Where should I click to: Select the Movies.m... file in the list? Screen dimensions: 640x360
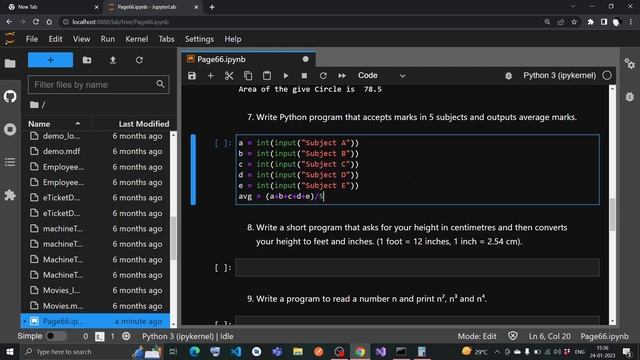point(96,306)
